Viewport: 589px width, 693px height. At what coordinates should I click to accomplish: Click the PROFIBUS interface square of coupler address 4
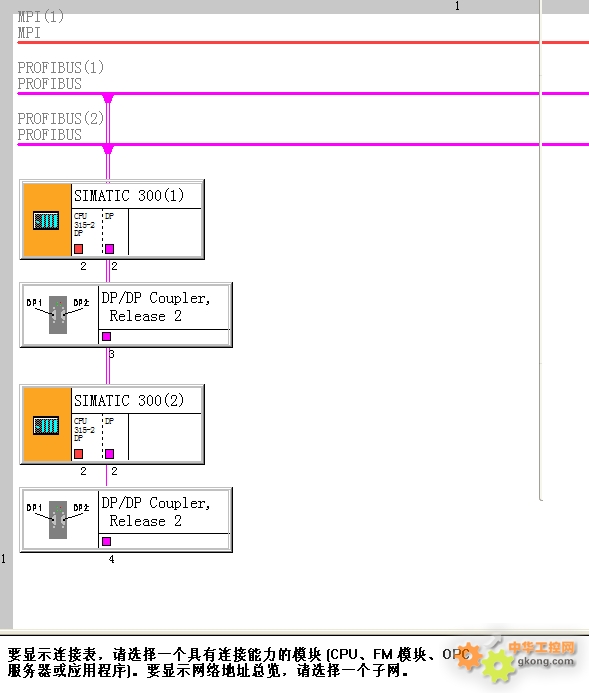click(106, 541)
